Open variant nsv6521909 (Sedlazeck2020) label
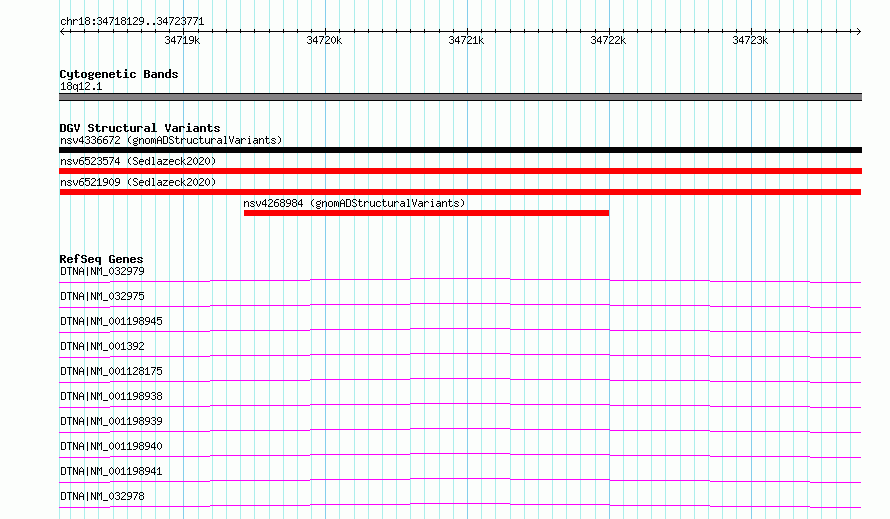 [x=138, y=182]
